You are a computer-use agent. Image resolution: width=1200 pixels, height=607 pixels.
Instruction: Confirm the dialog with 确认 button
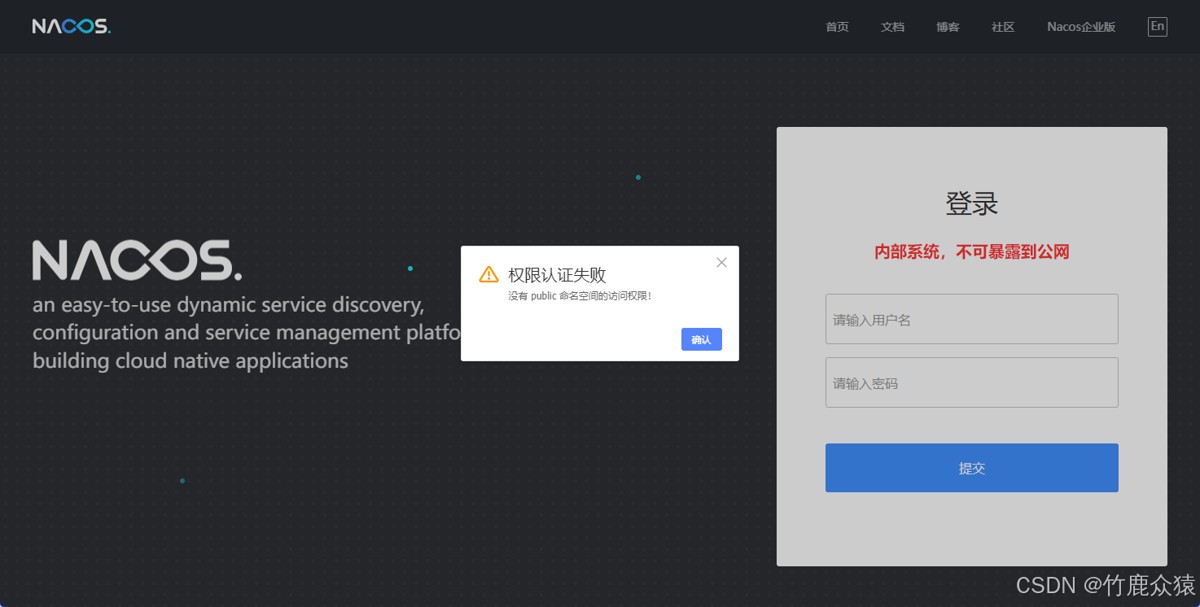tap(701, 339)
